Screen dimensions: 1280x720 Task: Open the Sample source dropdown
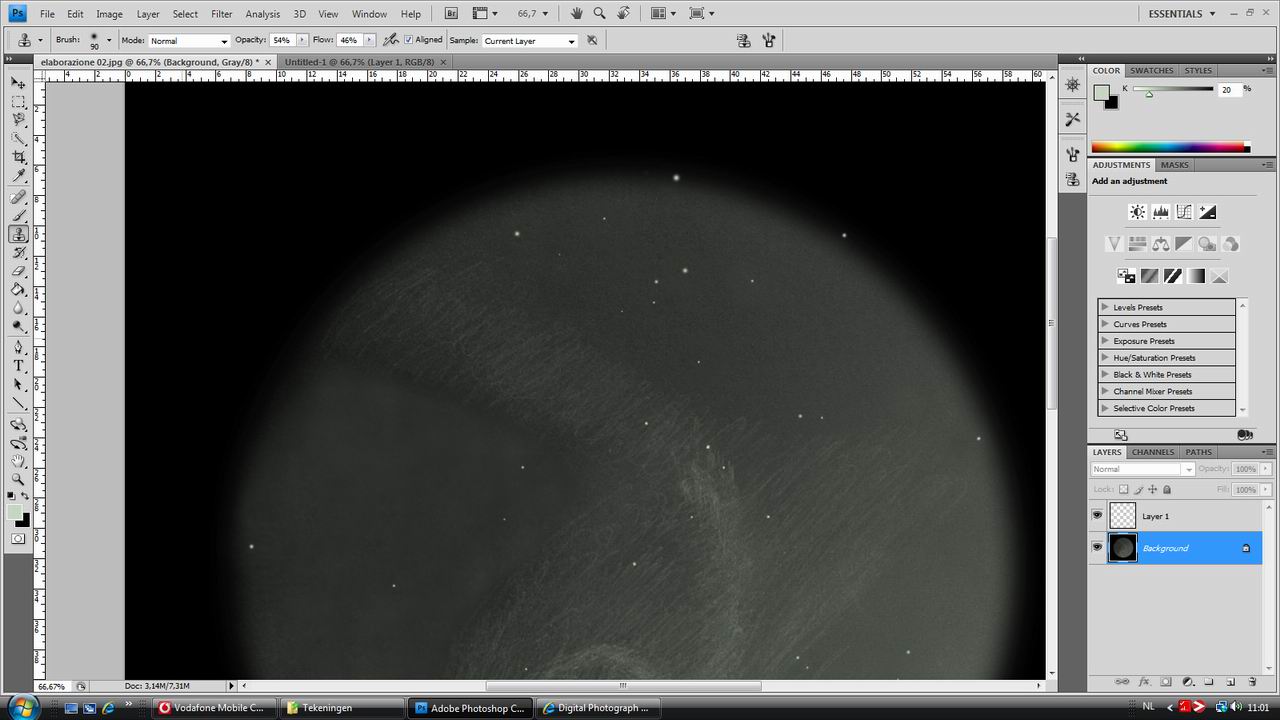pos(530,41)
